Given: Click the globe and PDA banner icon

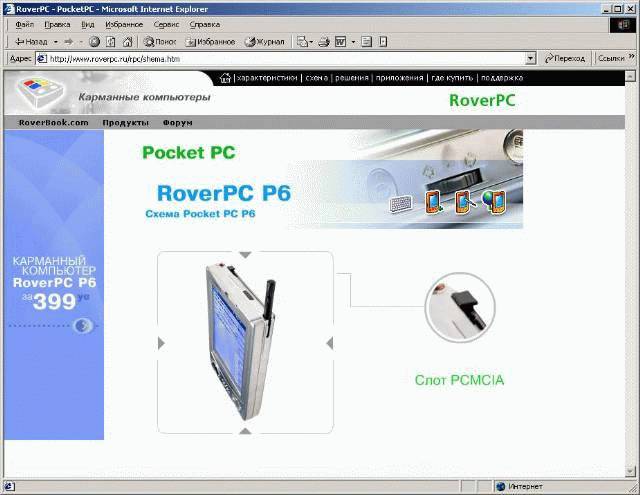Looking at the screenshot, I should point(494,202).
